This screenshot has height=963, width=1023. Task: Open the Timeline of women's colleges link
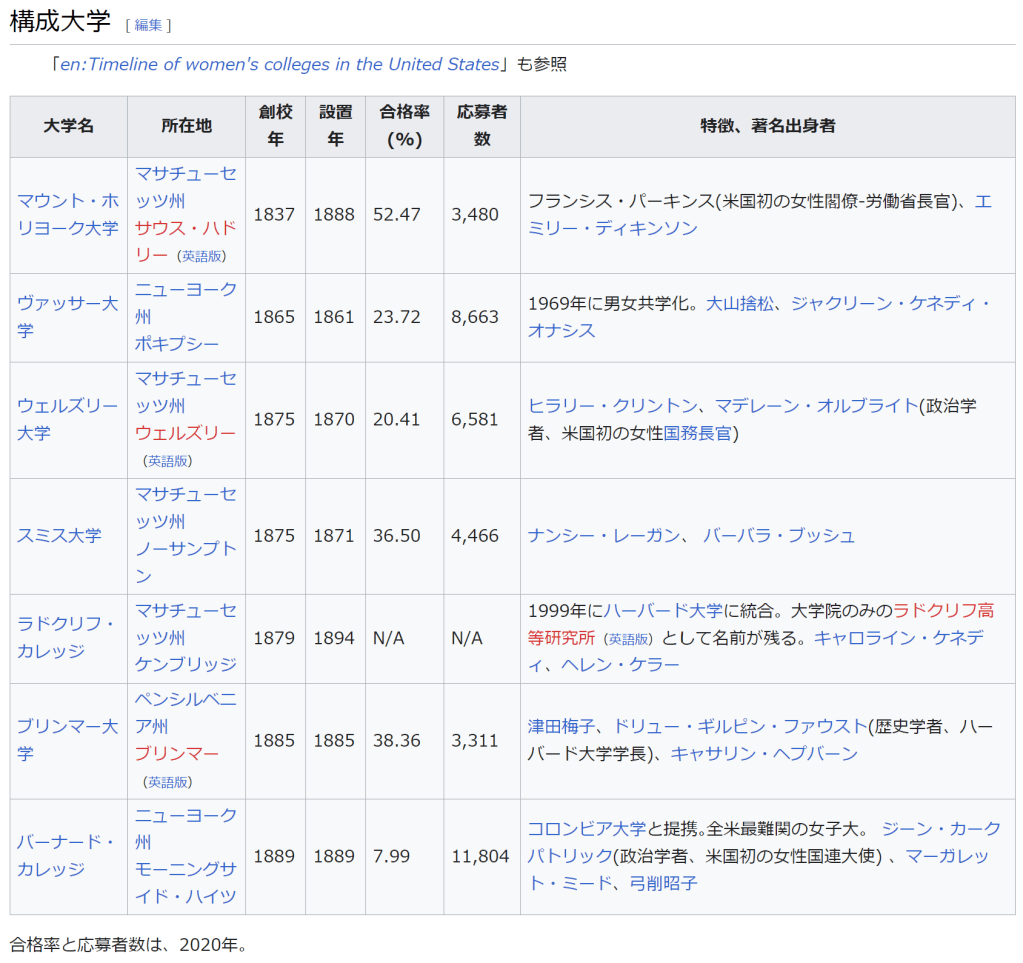[x=279, y=64]
